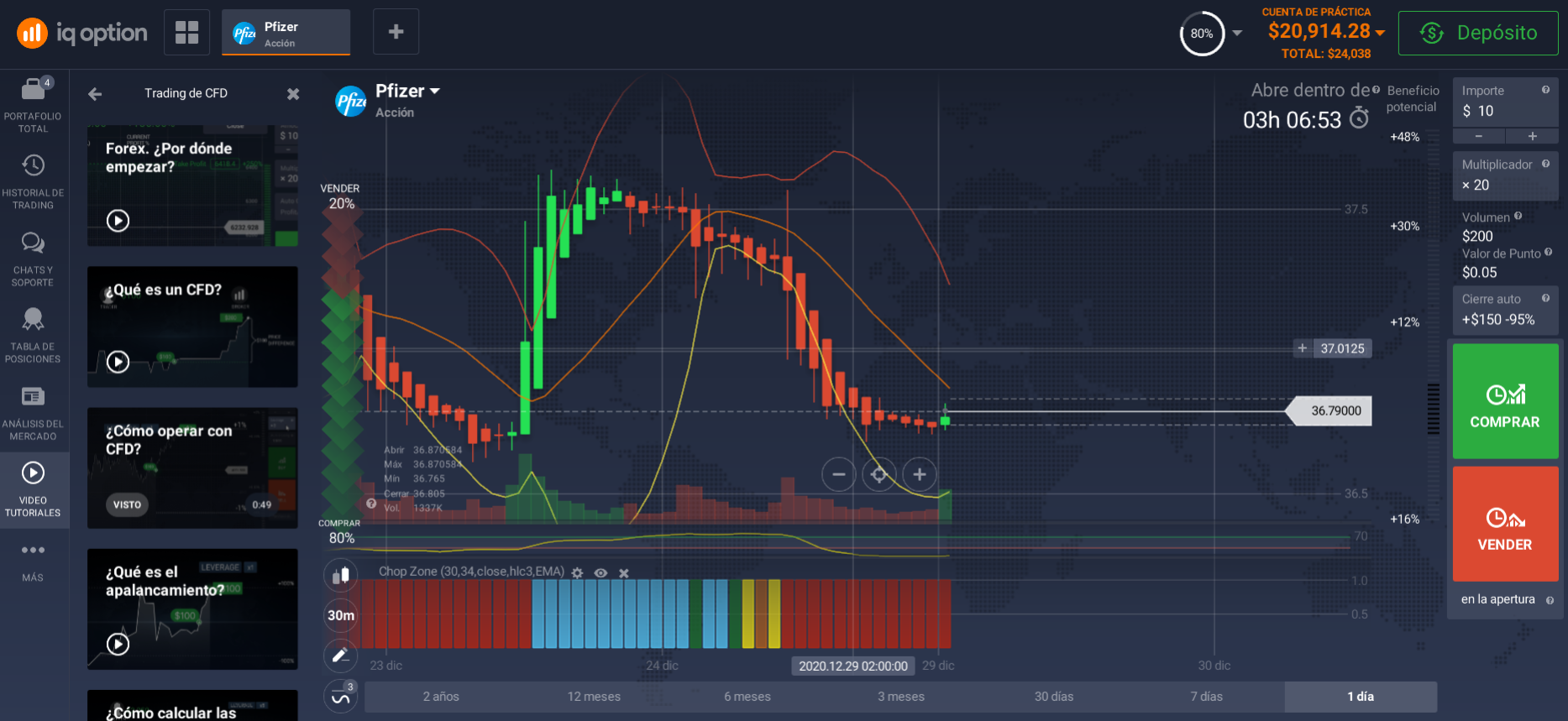Open the '¿Cómo operar con CFD?' tutorial

point(192,468)
